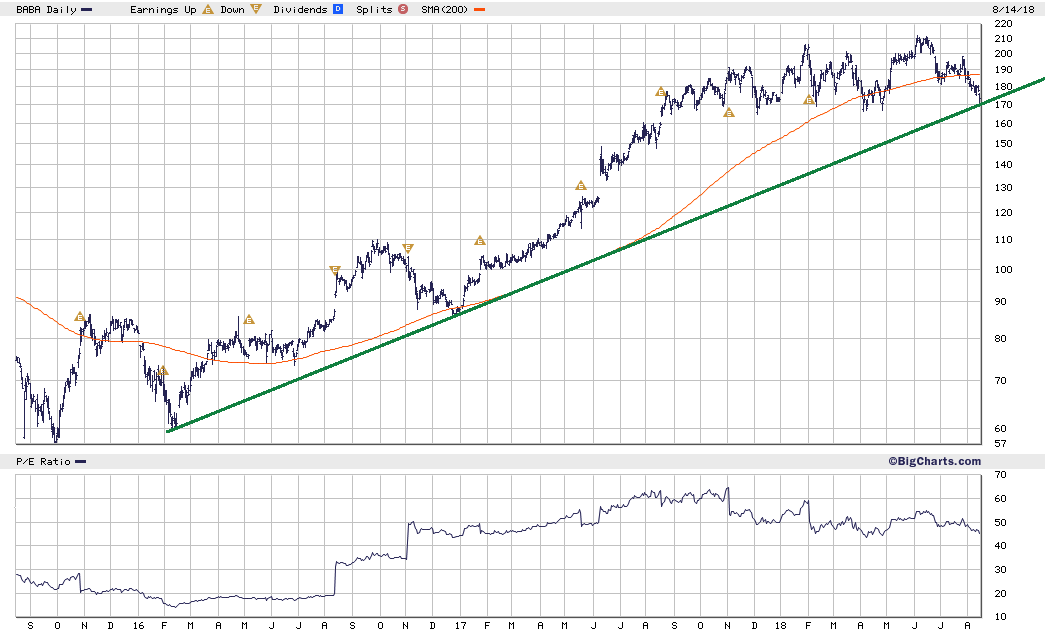Select the earnings-up marker near November 2015
1045x635 pixels.
(x=80, y=317)
